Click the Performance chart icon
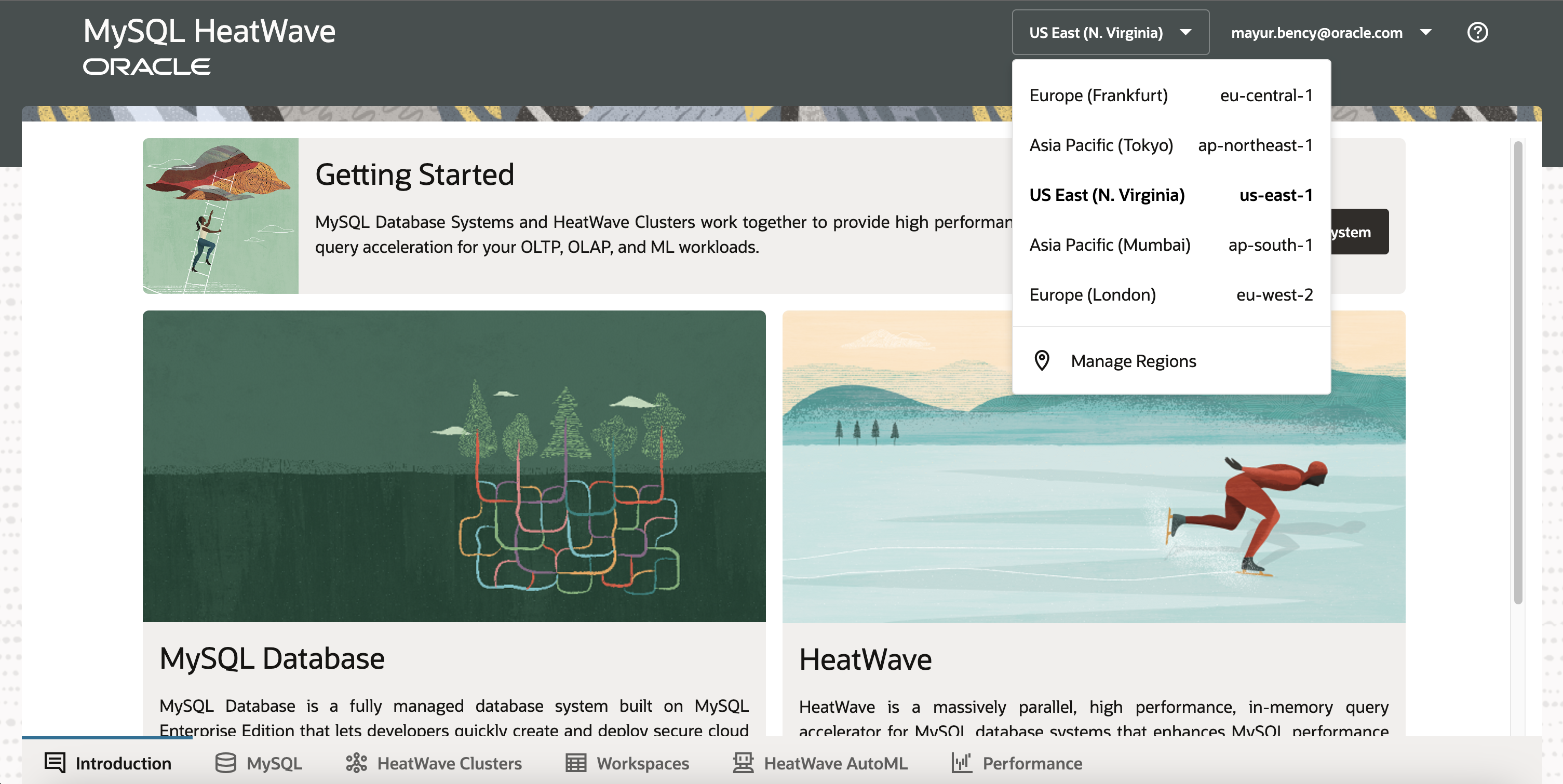The height and width of the screenshot is (784, 1563). pos(961,762)
